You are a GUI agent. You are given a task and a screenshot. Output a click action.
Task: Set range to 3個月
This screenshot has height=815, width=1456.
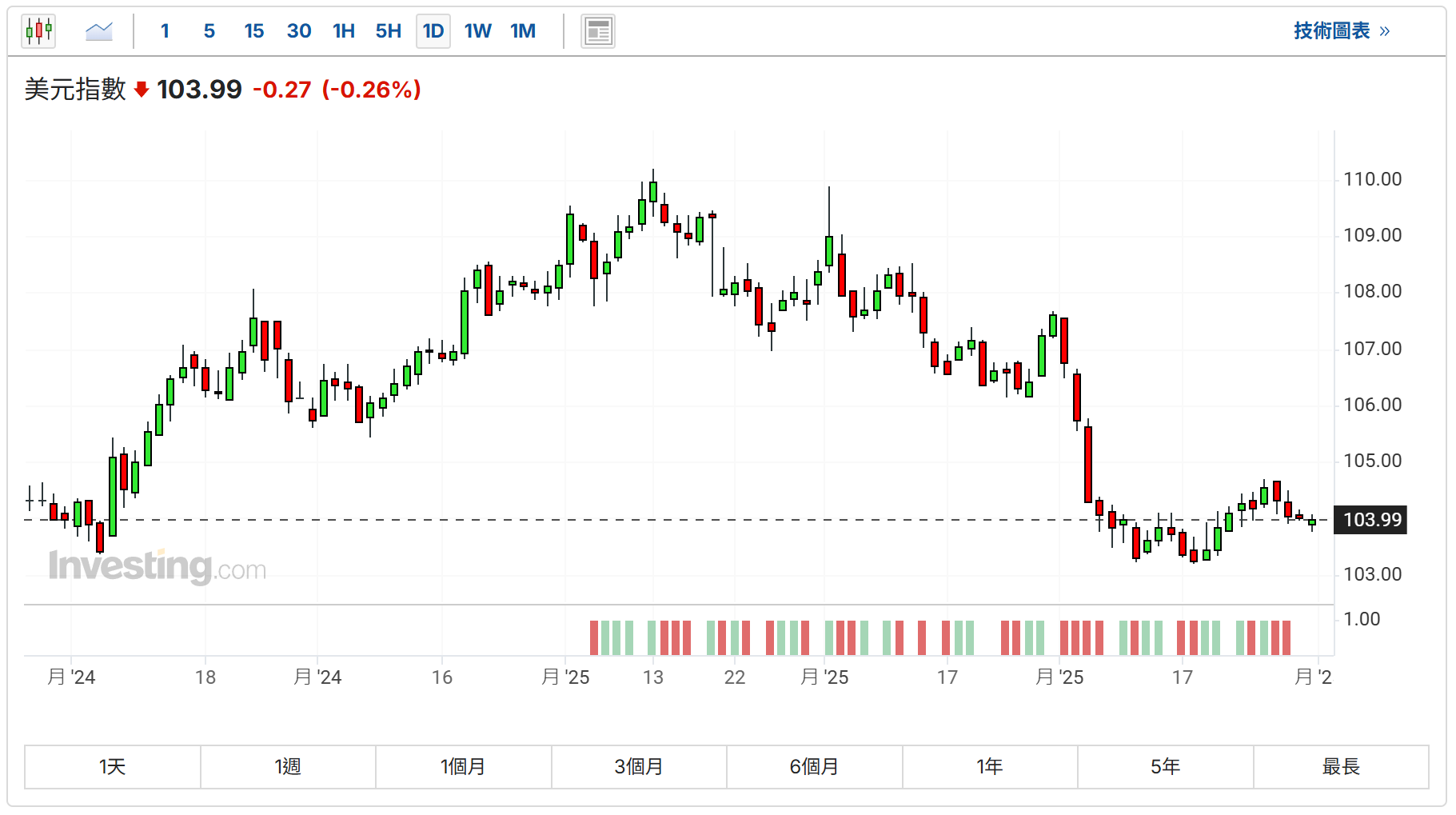pyautogui.click(x=639, y=767)
